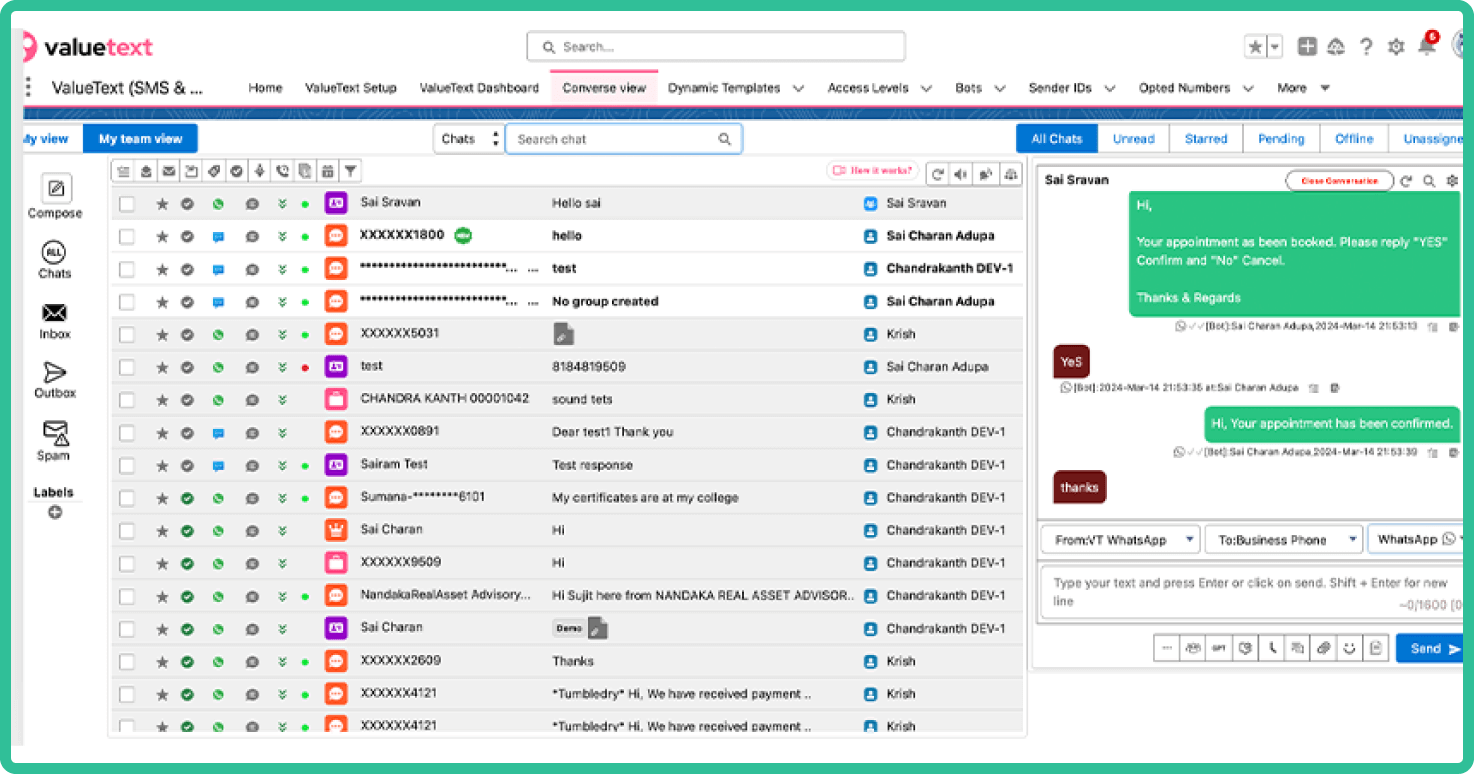Search within conversation using magnifier icon
The width and height of the screenshot is (1474, 774).
click(1429, 181)
